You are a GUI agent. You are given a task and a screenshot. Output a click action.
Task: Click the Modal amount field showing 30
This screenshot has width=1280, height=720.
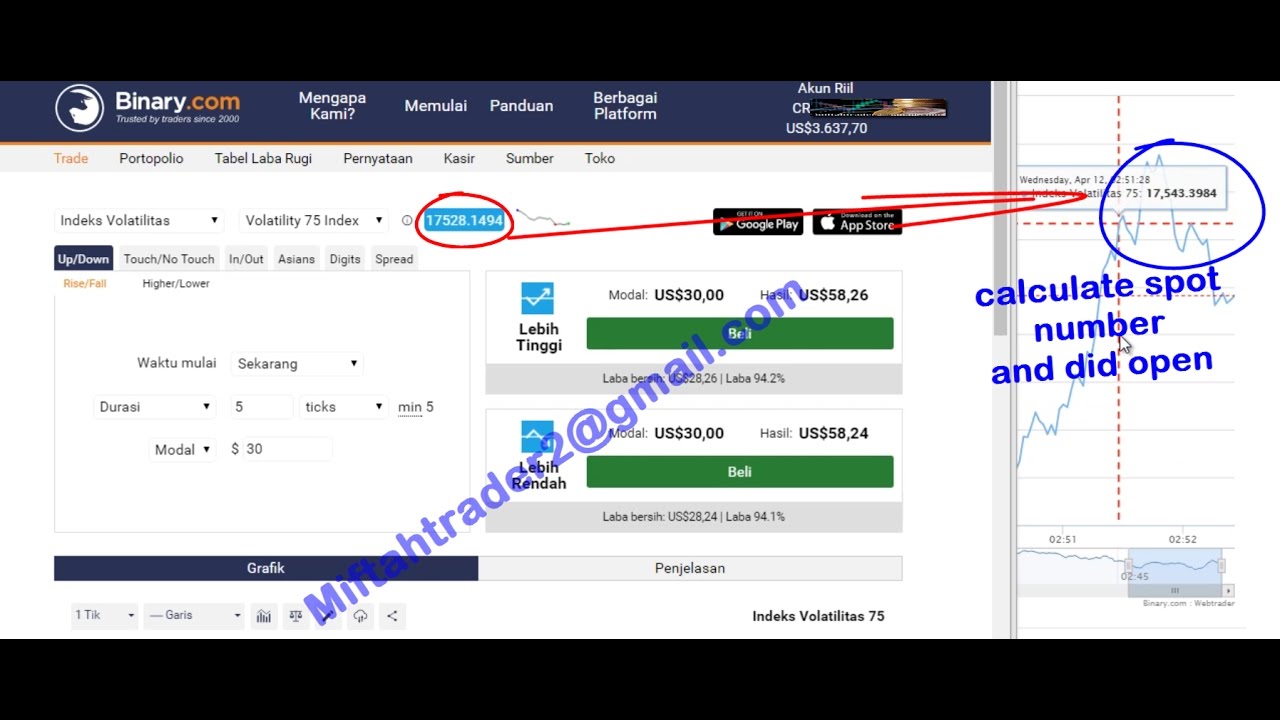(287, 450)
